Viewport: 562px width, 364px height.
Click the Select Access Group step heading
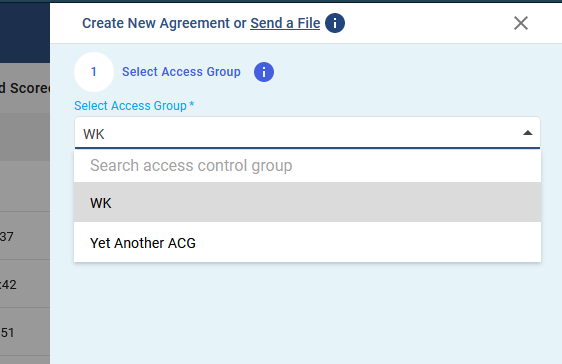click(181, 72)
